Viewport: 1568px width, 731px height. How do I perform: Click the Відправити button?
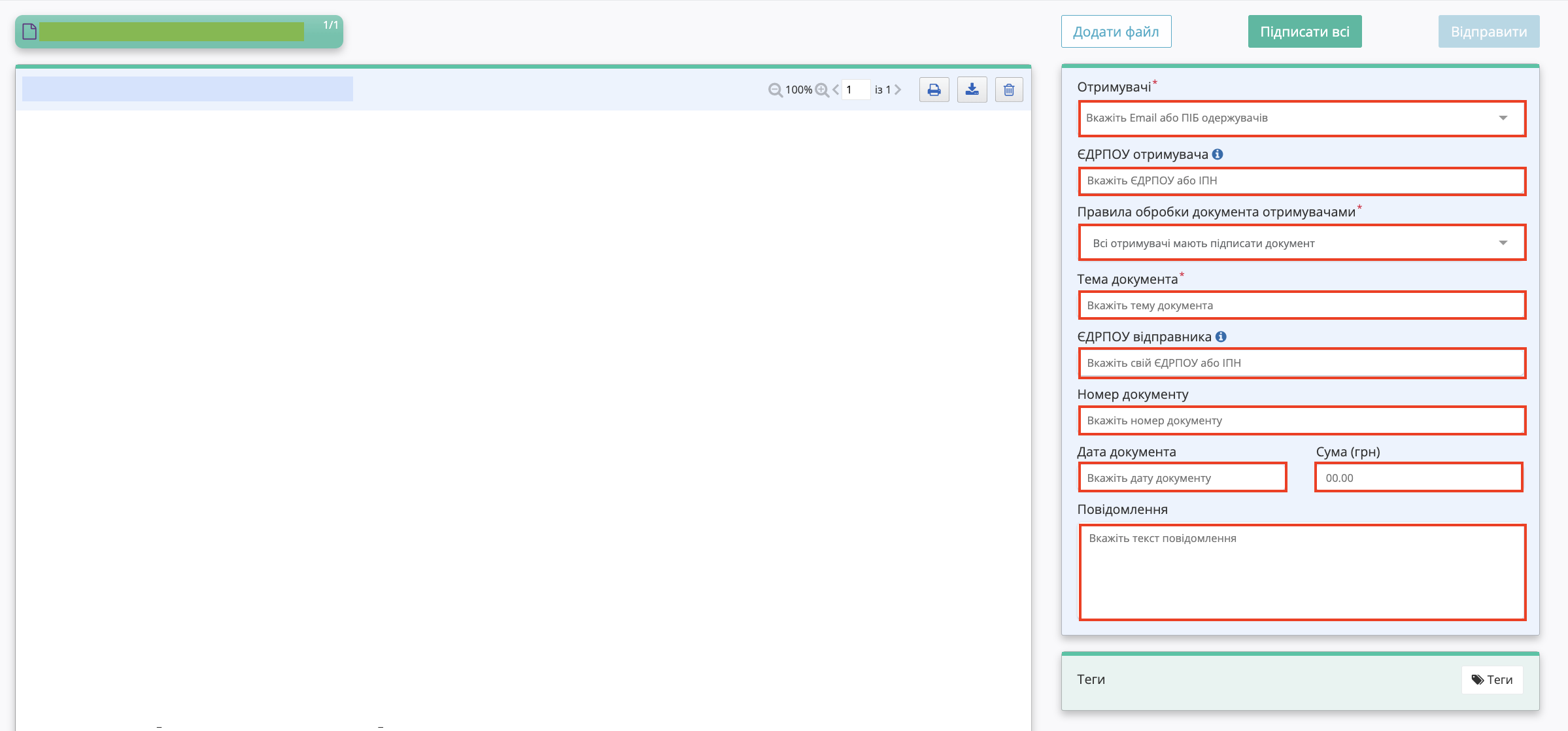pyautogui.click(x=1489, y=31)
